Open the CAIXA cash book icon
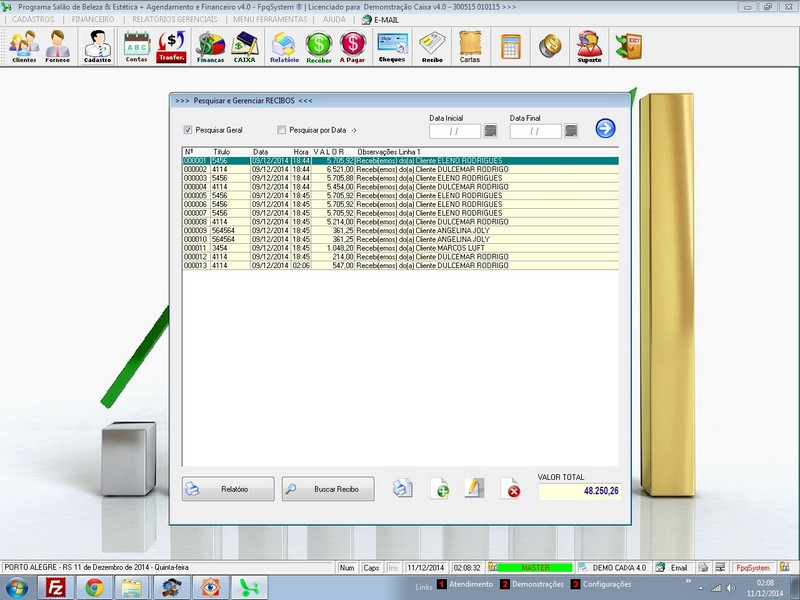Screen dimensions: 800x600 click(x=244, y=46)
